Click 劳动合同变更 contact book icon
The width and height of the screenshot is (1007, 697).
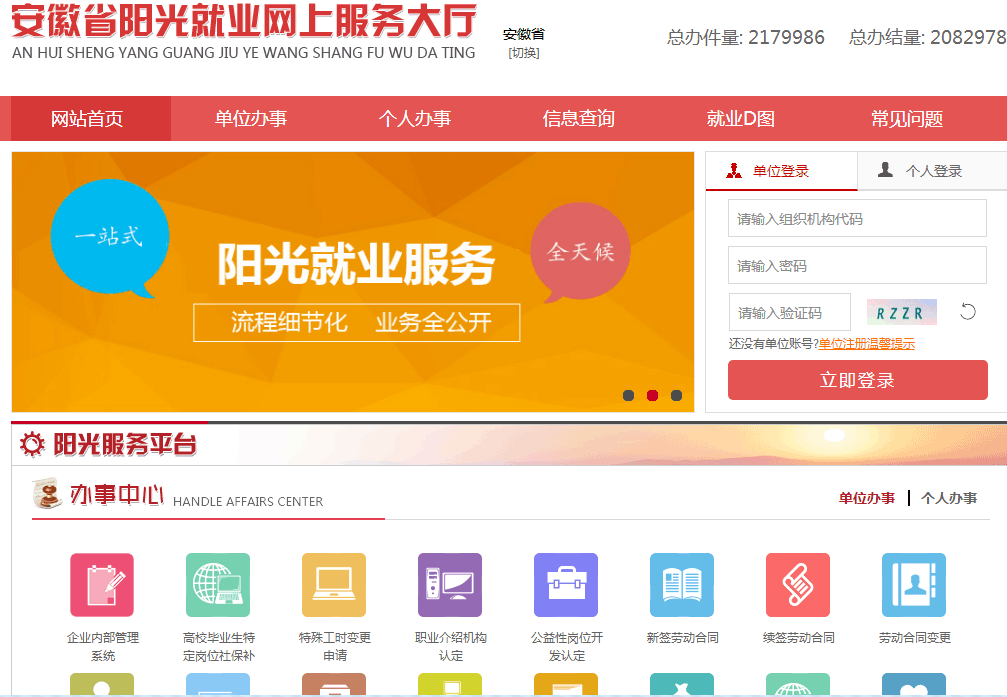913,585
